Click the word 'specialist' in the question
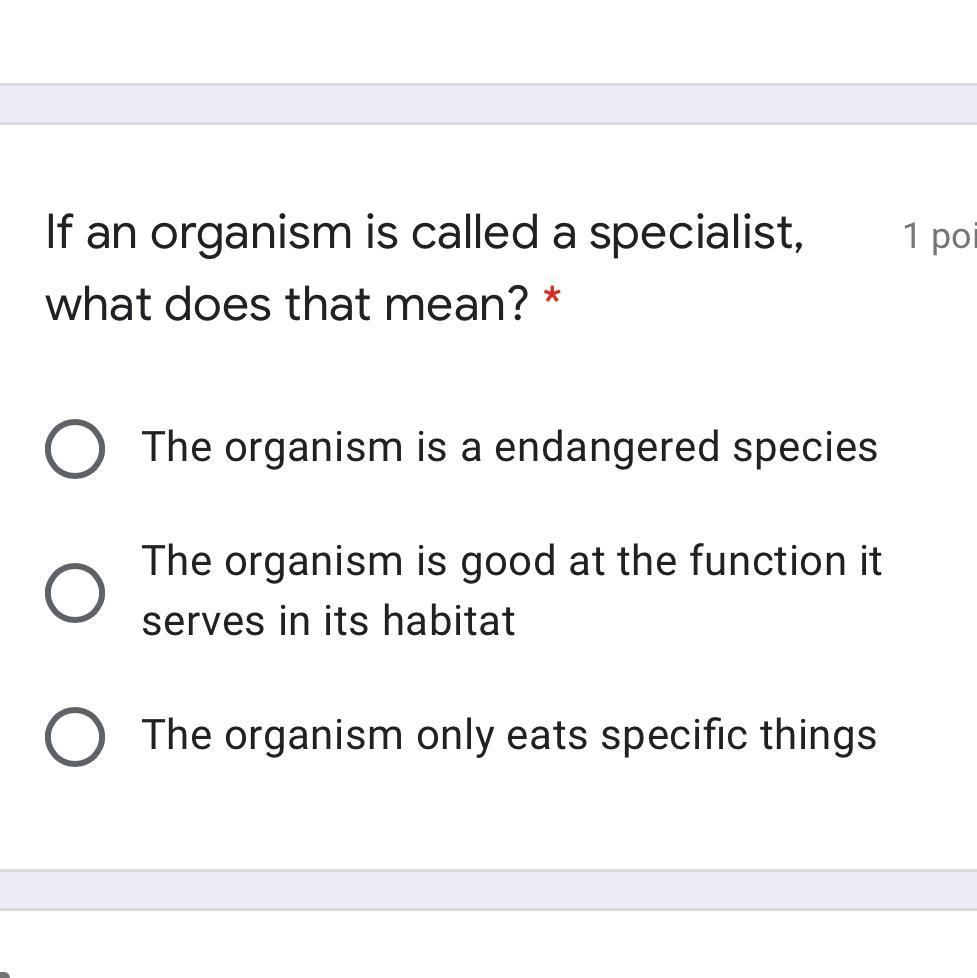This screenshot has width=977, height=978. [694, 233]
